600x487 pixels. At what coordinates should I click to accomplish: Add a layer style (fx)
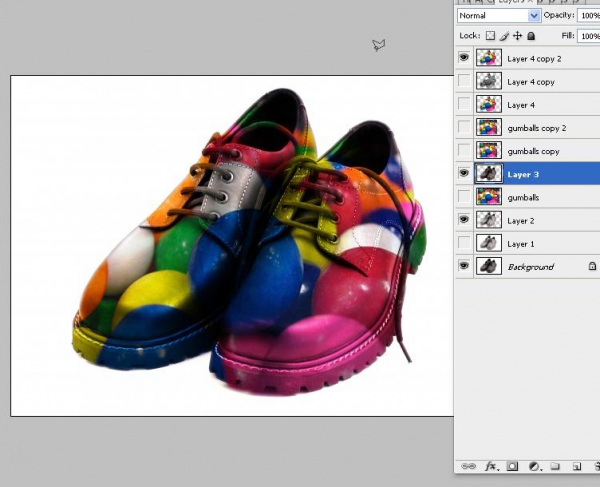click(x=492, y=466)
